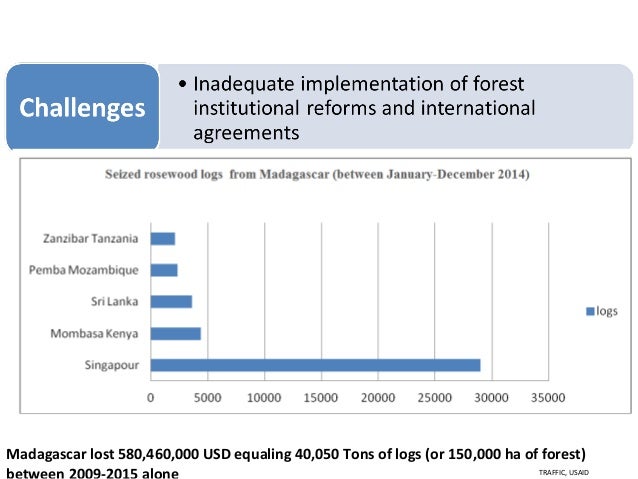The width and height of the screenshot is (638, 479).
Task: Click the 'TRAFFIC, USAID' source credit
Action: click(x=564, y=472)
